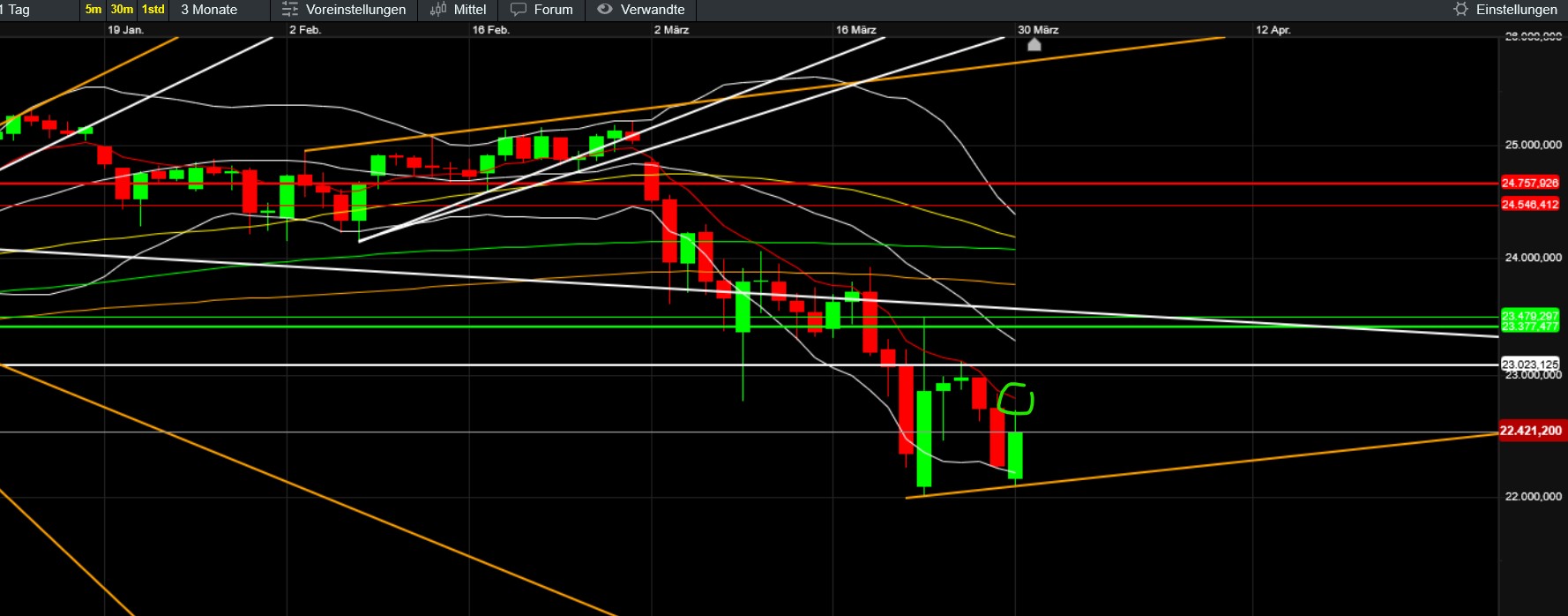Open the Forum speech bubble icon
The width and height of the screenshot is (1568, 616).
[519, 10]
